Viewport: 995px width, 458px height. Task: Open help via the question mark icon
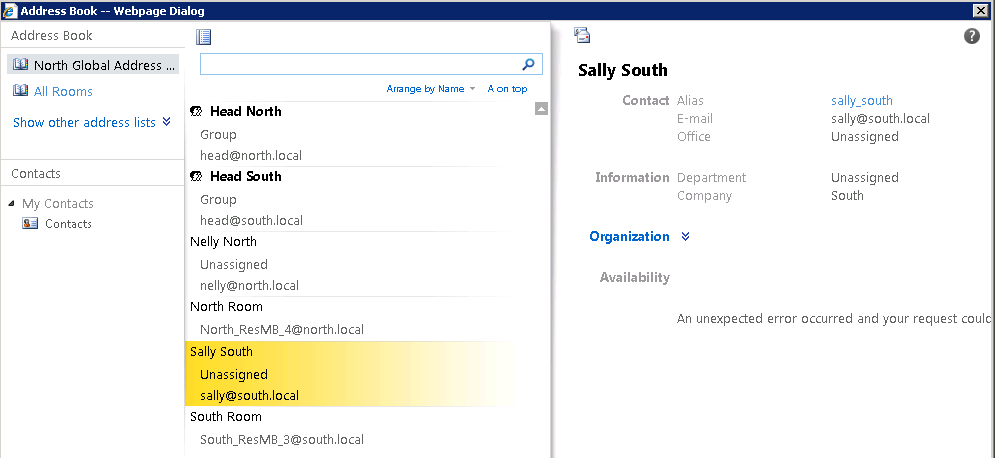click(x=971, y=36)
